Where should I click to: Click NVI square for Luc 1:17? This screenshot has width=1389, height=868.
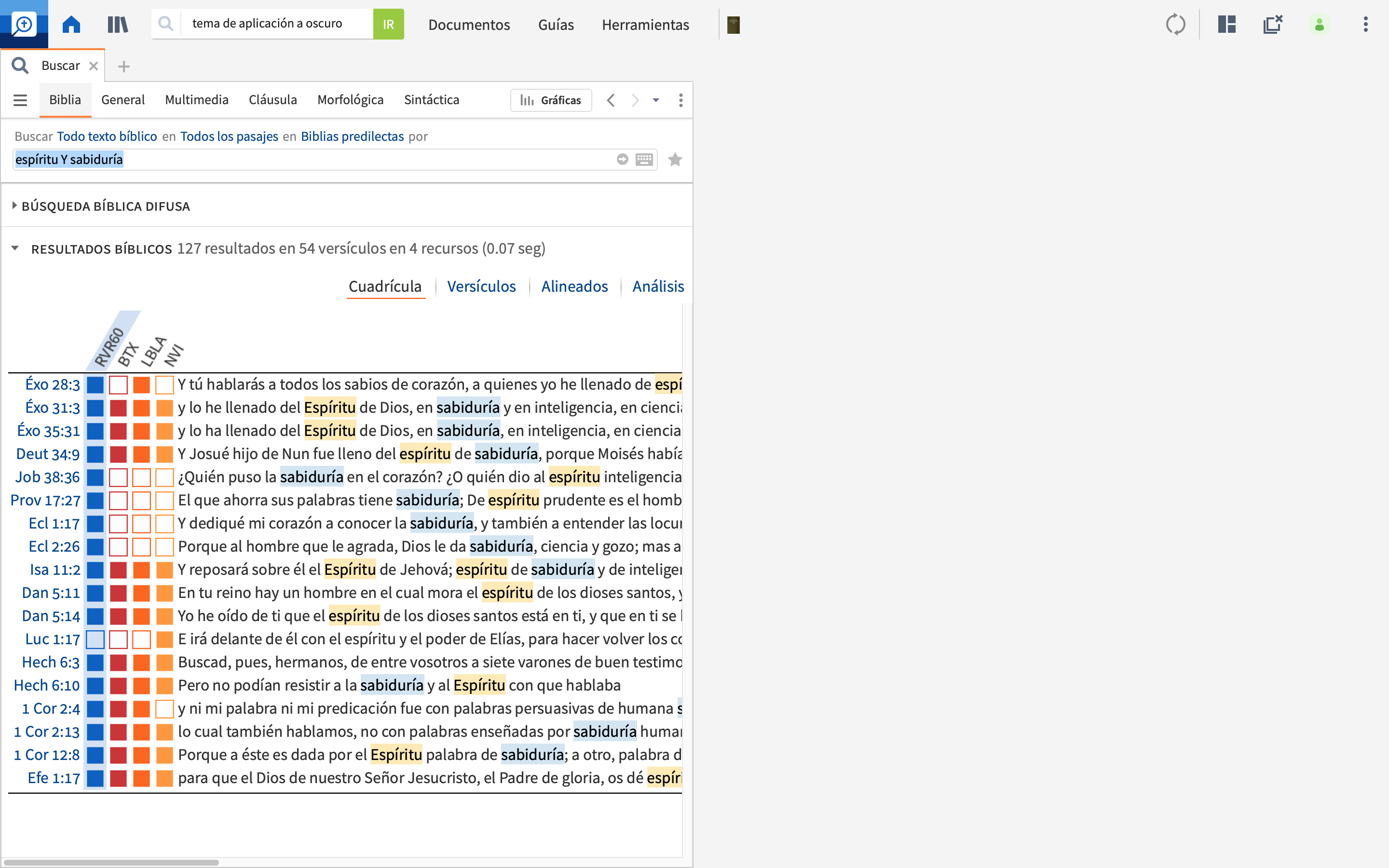pos(165,639)
